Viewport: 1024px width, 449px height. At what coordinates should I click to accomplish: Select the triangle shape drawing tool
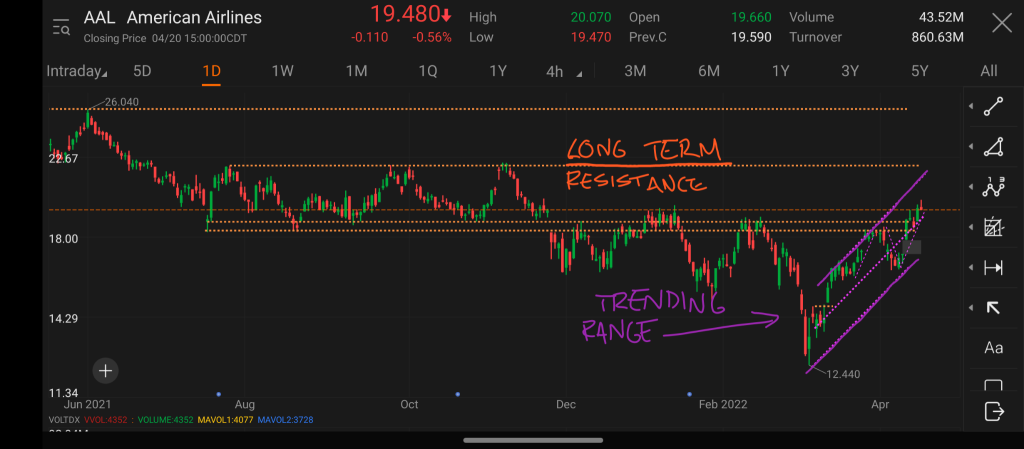pyautogui.click(x=993, y=147)
